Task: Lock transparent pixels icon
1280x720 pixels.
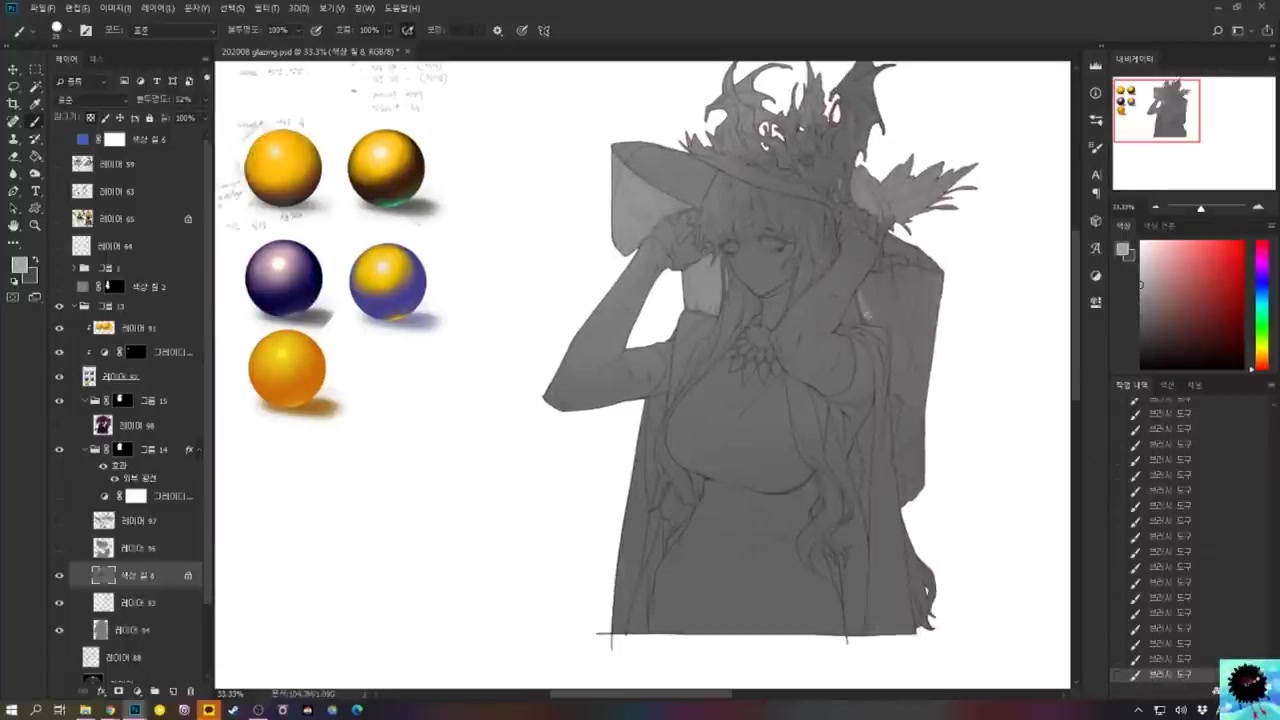Action: tap(90, 118)
